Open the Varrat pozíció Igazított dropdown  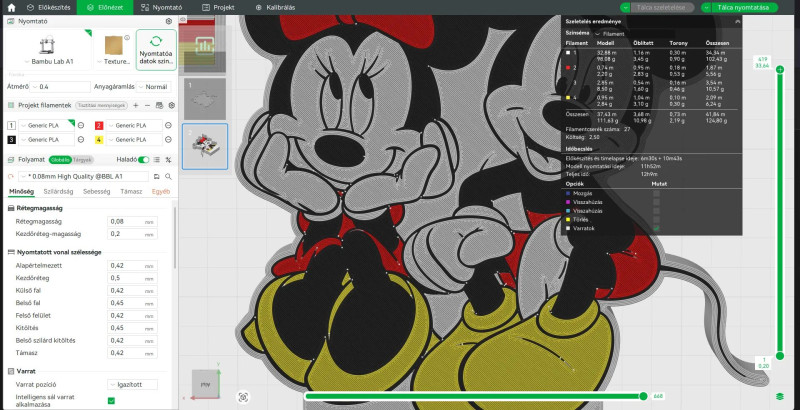coord(132,385)
